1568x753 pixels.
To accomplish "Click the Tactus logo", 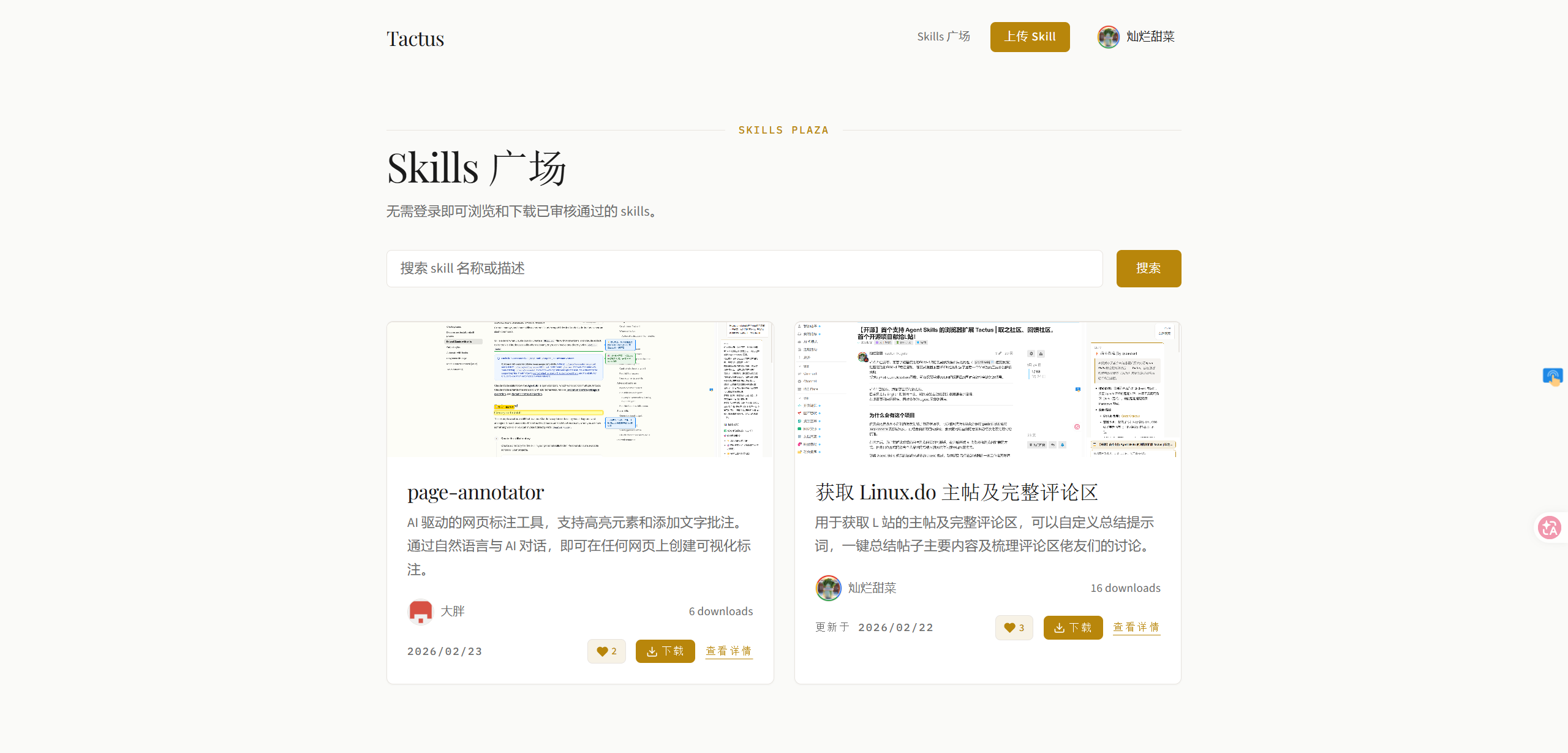I will coord(415,39).
